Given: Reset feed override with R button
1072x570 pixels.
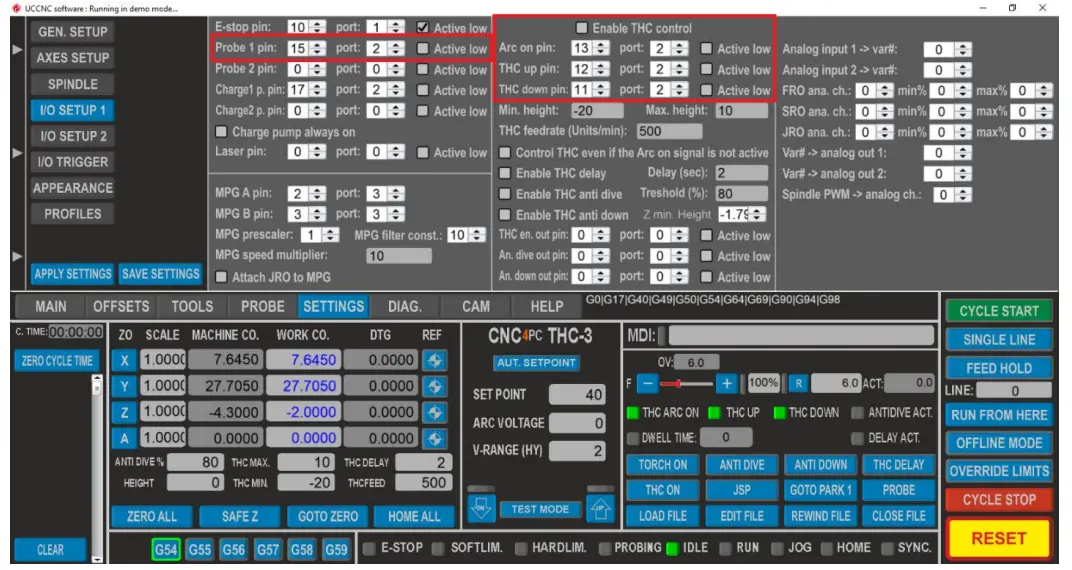Looking at the screenshot, I should [x=798, y=383].
